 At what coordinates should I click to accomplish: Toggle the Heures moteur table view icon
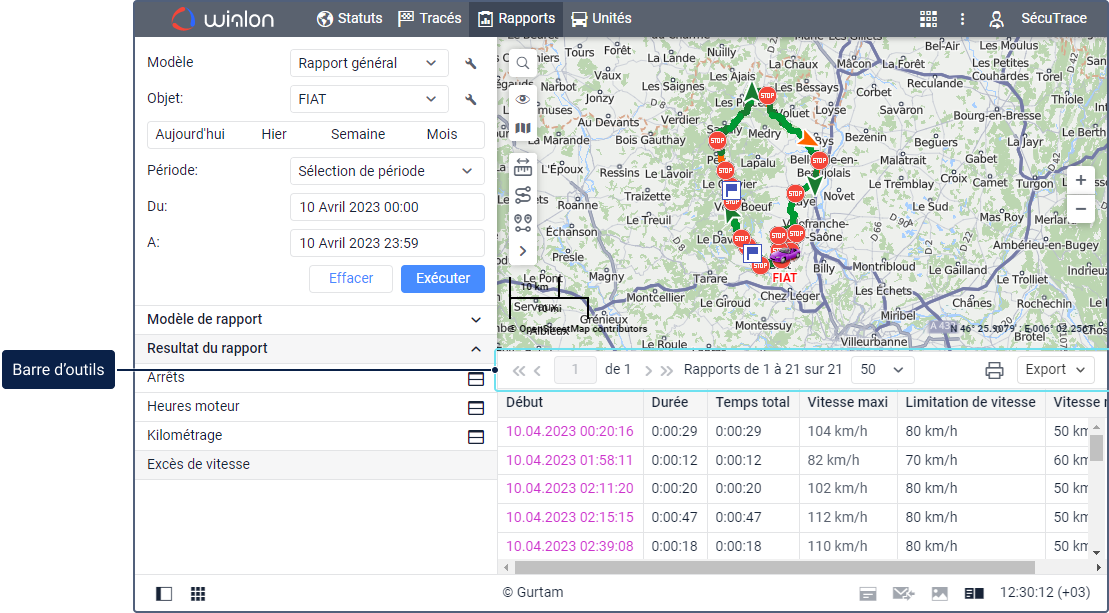pos(476,408)
